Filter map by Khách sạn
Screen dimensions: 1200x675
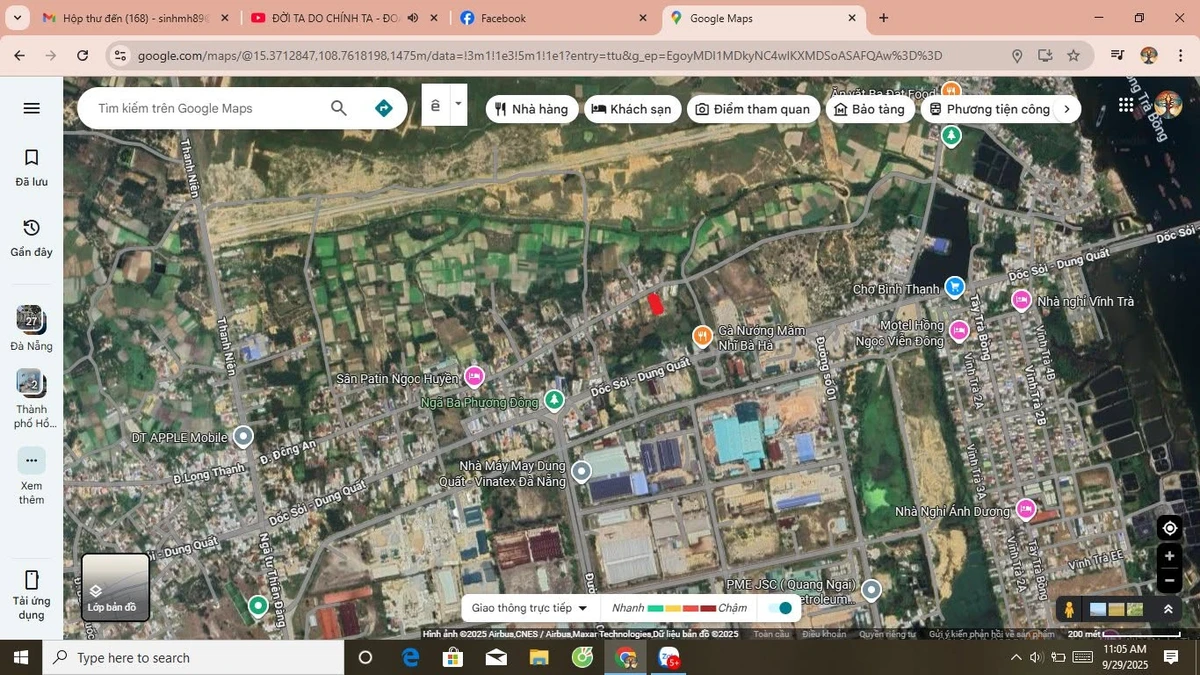[x=631, y=109]
